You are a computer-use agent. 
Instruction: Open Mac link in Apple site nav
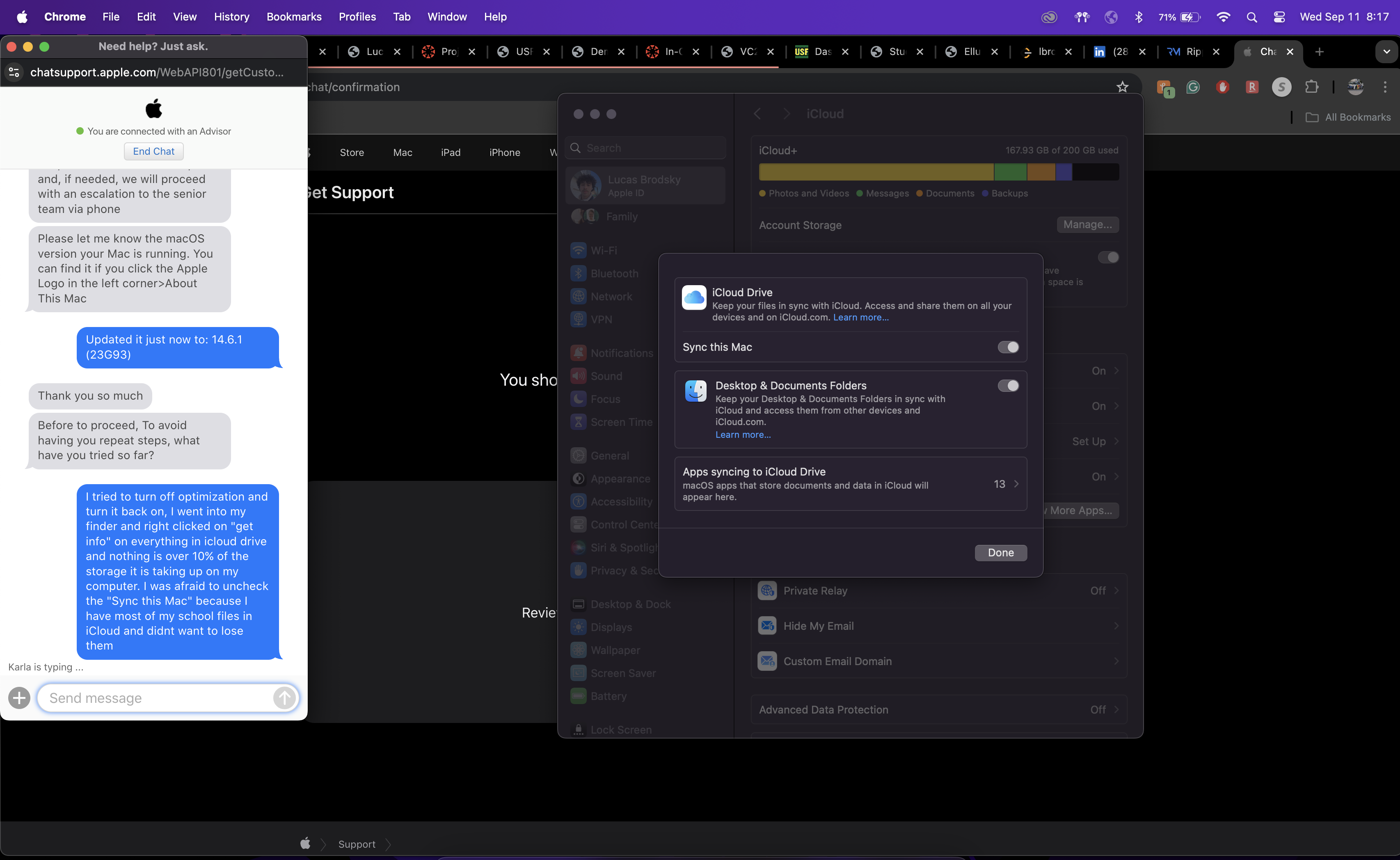pyautogui.click(x=403, y=153)
